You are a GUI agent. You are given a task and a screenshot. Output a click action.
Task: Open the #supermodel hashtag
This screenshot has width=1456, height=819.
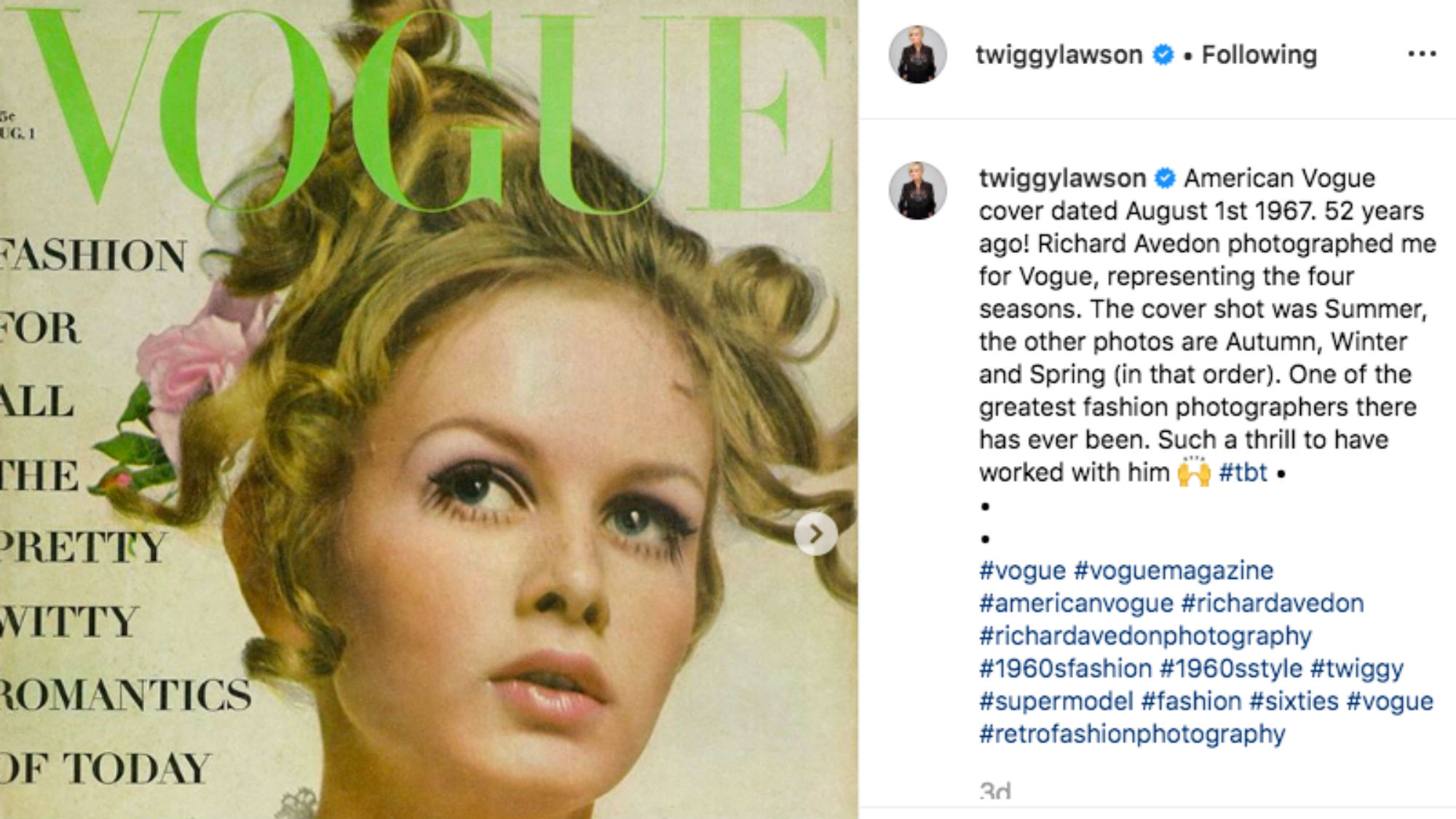point(1056,701)
